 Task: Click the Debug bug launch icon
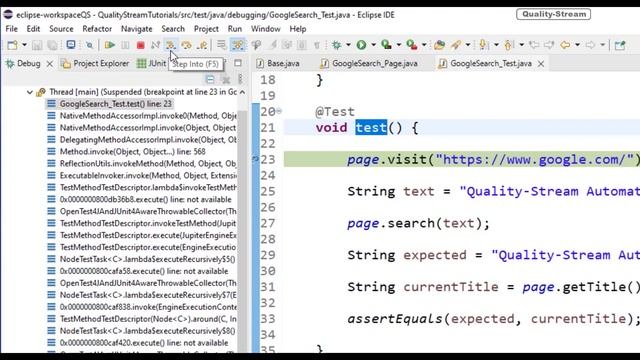(x=336, y=45)
